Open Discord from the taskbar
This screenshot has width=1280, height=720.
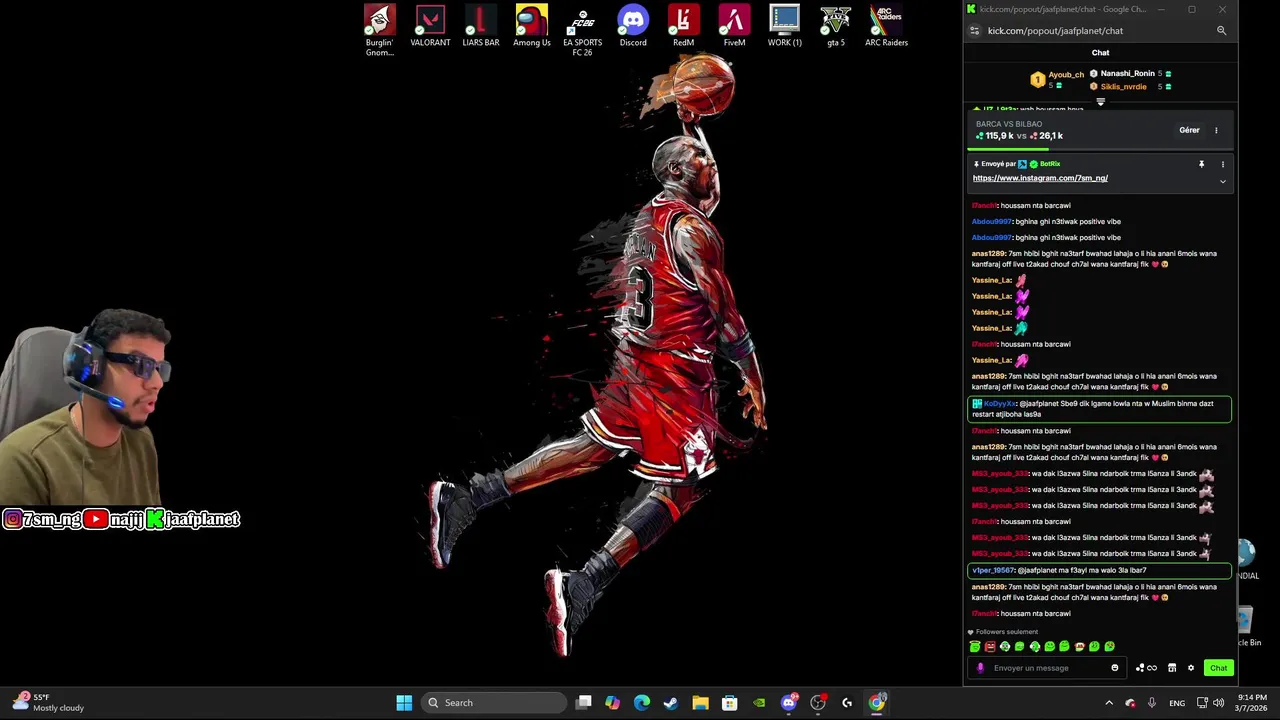(788, 703)
